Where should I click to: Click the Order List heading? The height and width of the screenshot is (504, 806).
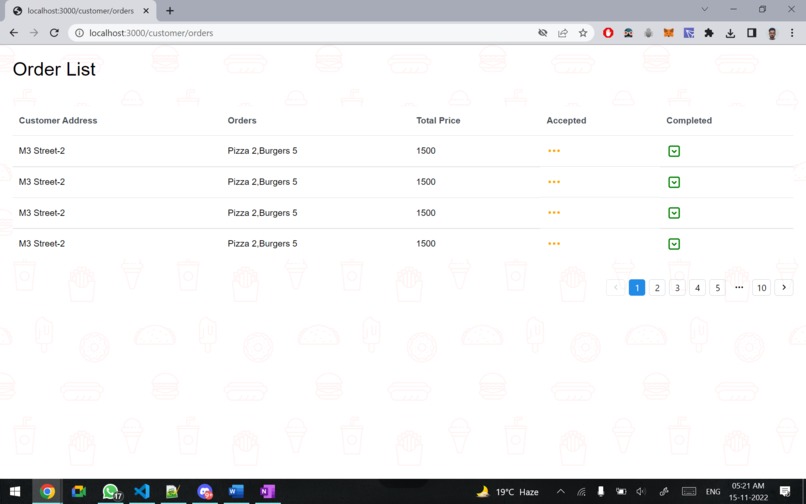(54, 69)
